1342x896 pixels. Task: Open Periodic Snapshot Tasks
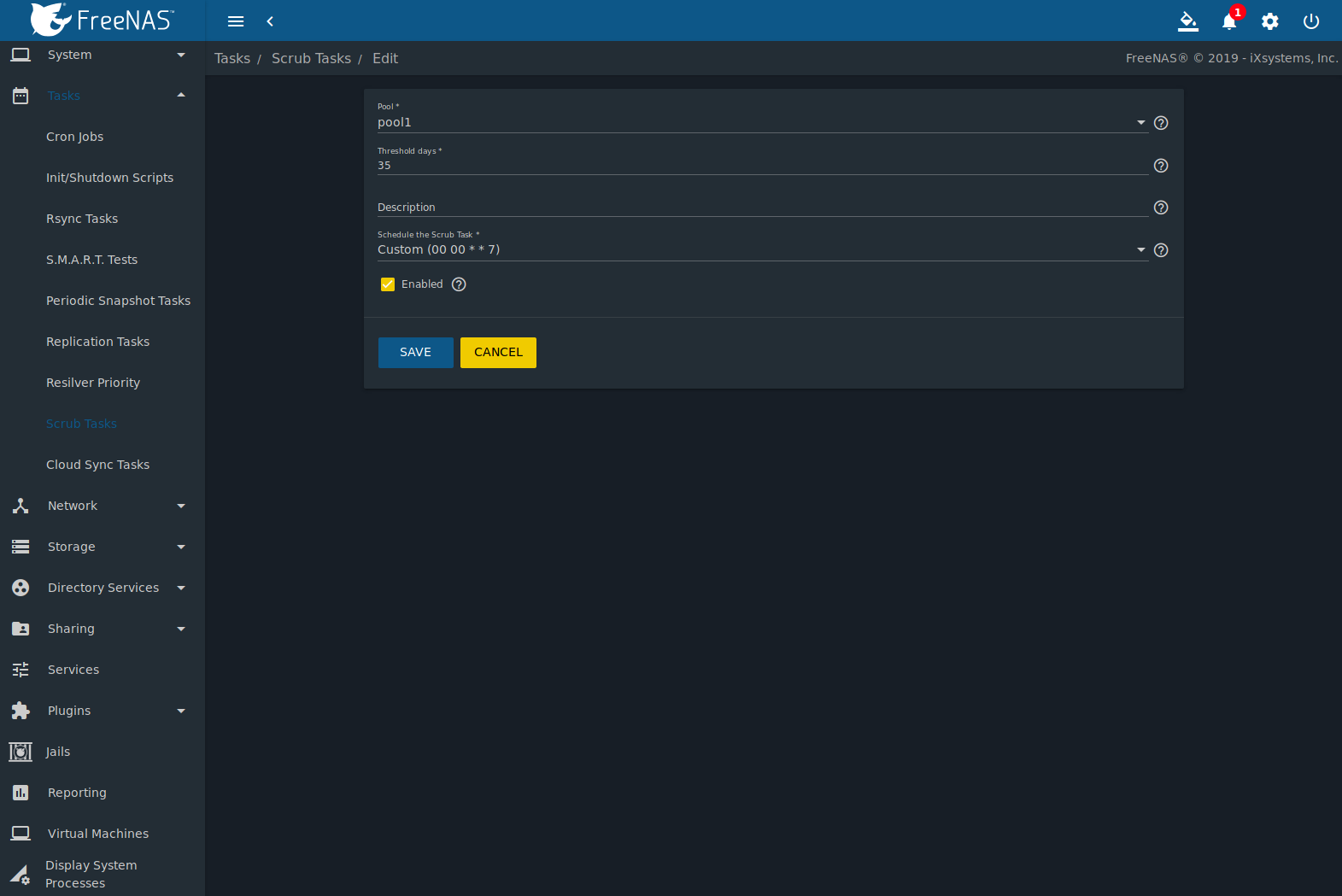click(118, 301)
